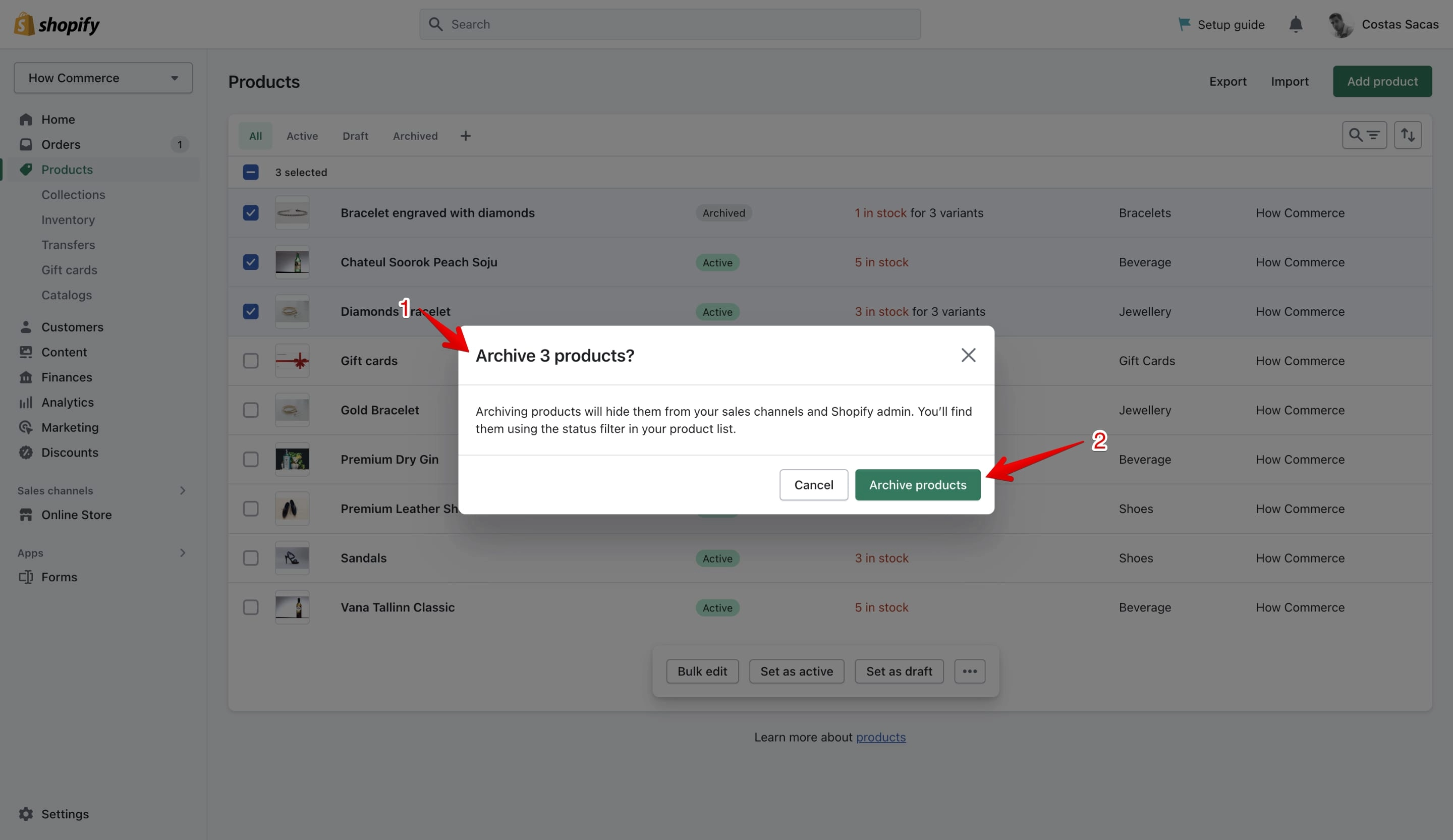The height and width of the screenshot is (840, 1453).
Task: Expand the Apps section chevron
Action: [x=182, y=553]
